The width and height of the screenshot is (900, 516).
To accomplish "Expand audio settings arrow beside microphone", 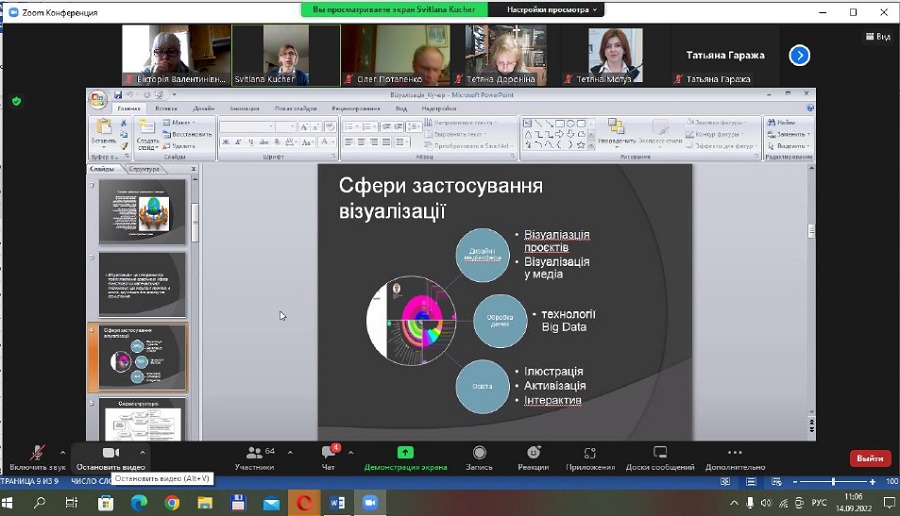I will pos(62,452).
